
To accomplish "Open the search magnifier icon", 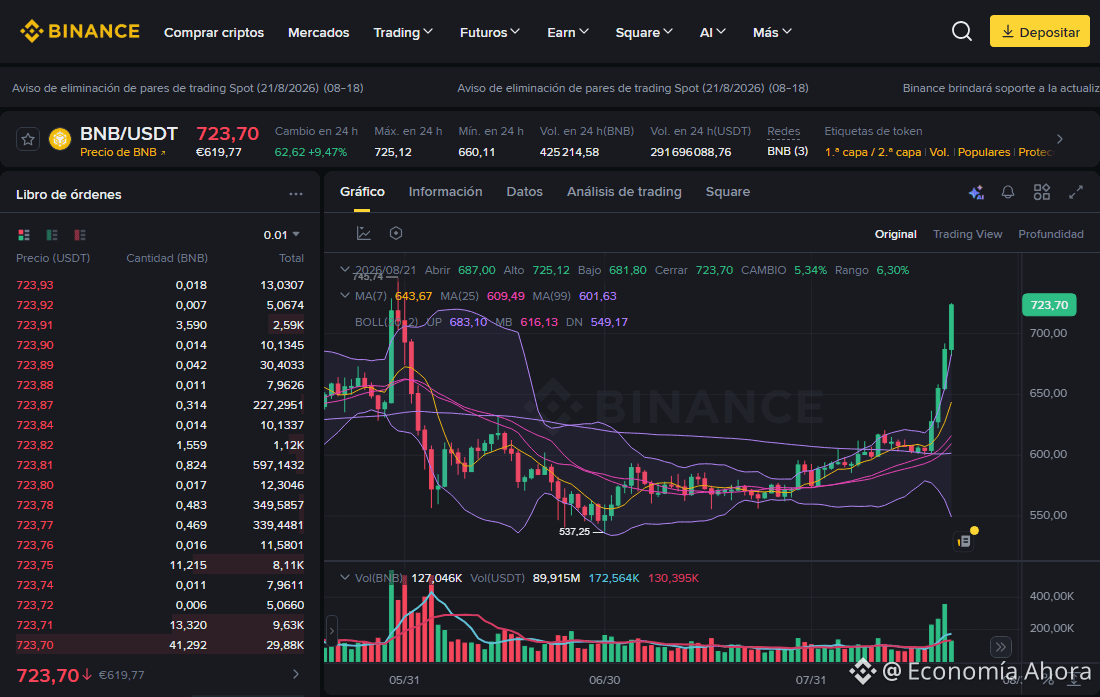I will click(x=962, y=32).
